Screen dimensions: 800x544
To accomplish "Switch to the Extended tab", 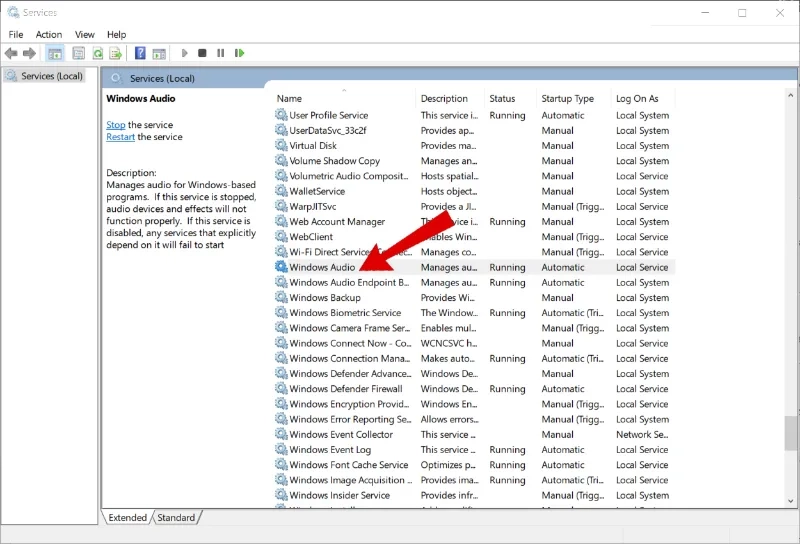I will tap(127, 517).
